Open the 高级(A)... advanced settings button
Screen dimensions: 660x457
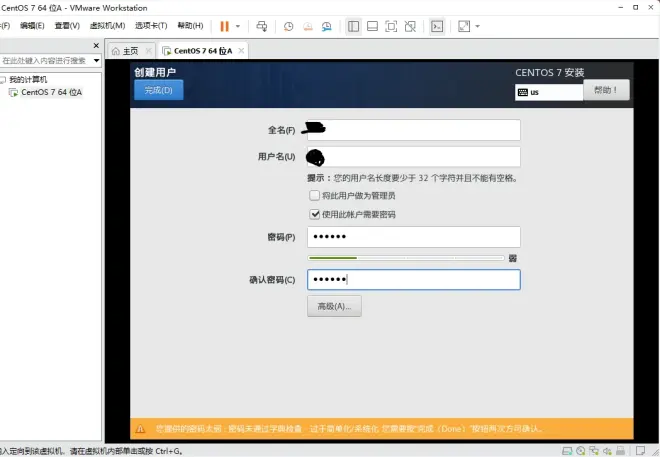coord(334,306)
